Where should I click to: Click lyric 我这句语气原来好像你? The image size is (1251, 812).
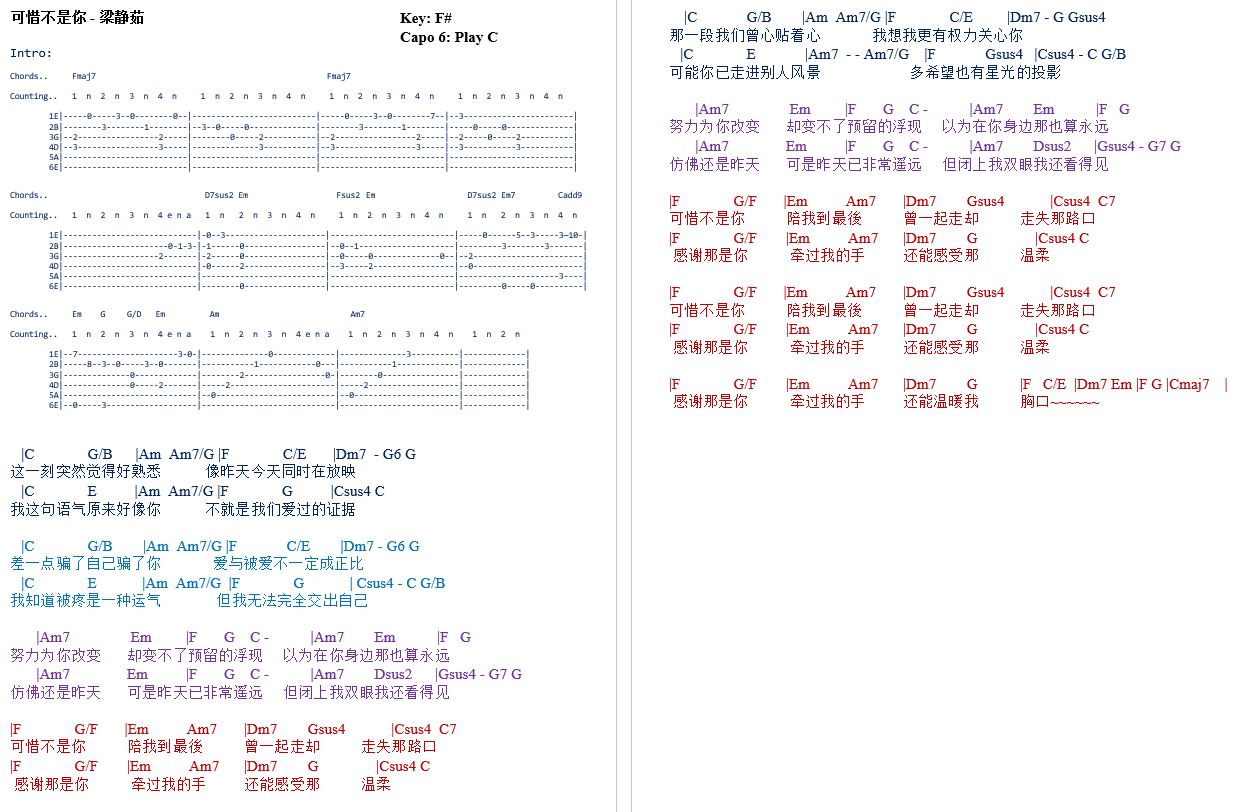click(85, 509)
